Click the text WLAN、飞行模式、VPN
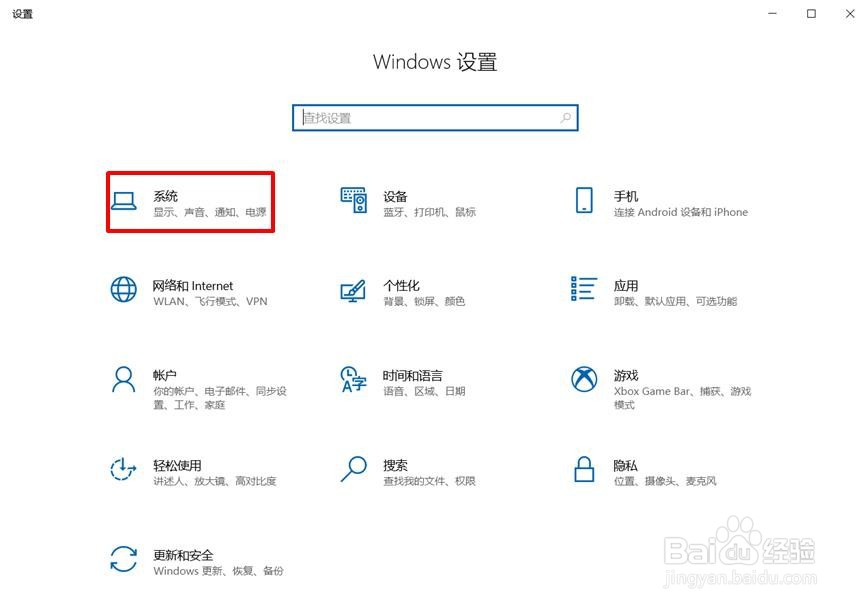Image resolution: width=866 pixels, height=608 pixels. pos(210,302)
